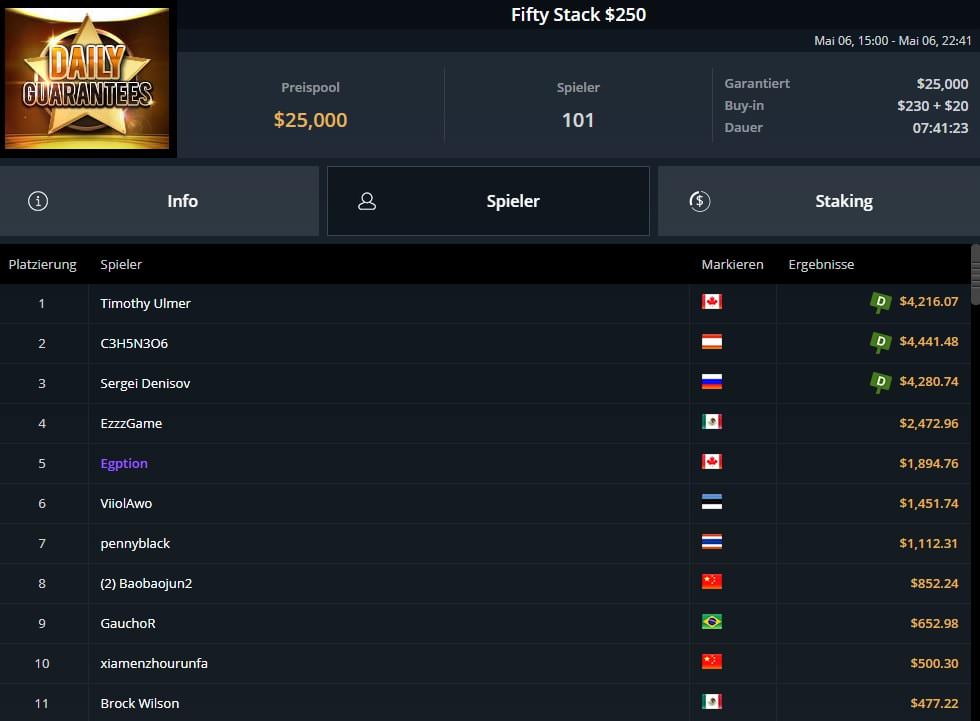This screenshot has width=980, height=721.
Task: Click the dollar coin Staking icon
Action: point(699,201)
